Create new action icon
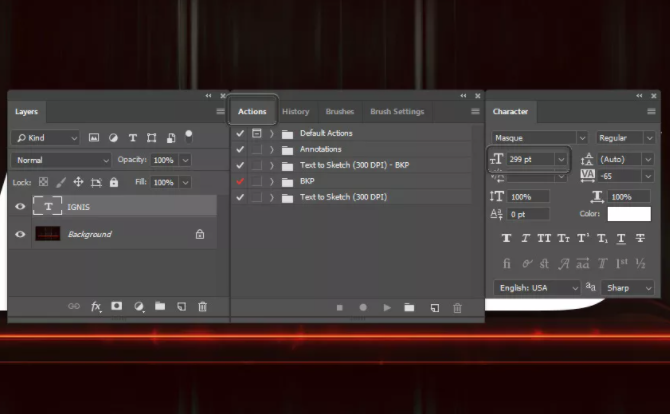This screenshot has width=670, height=414. coord(435,308)
